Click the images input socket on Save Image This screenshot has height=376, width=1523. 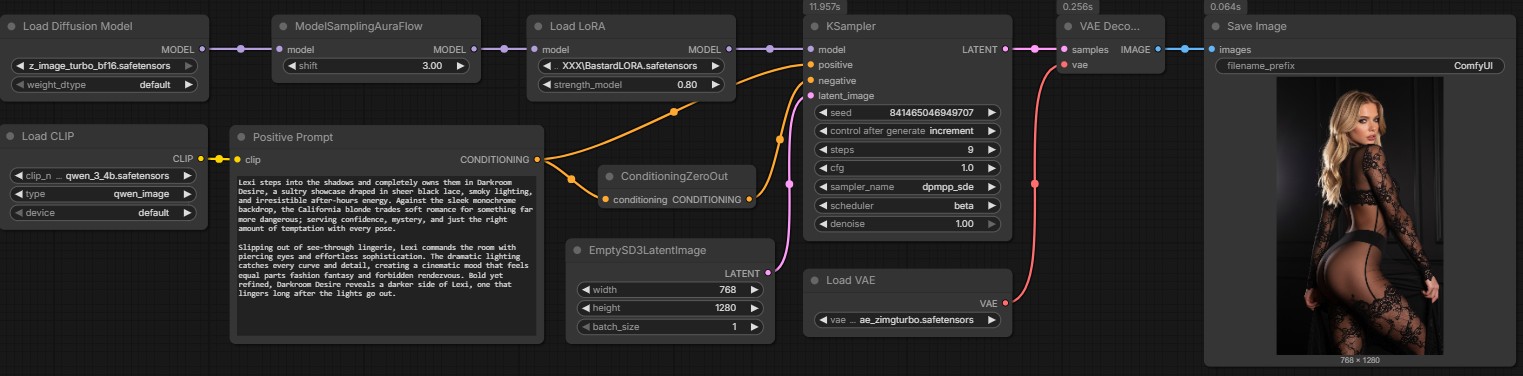pyautogui.click(x=1211, y=49)
